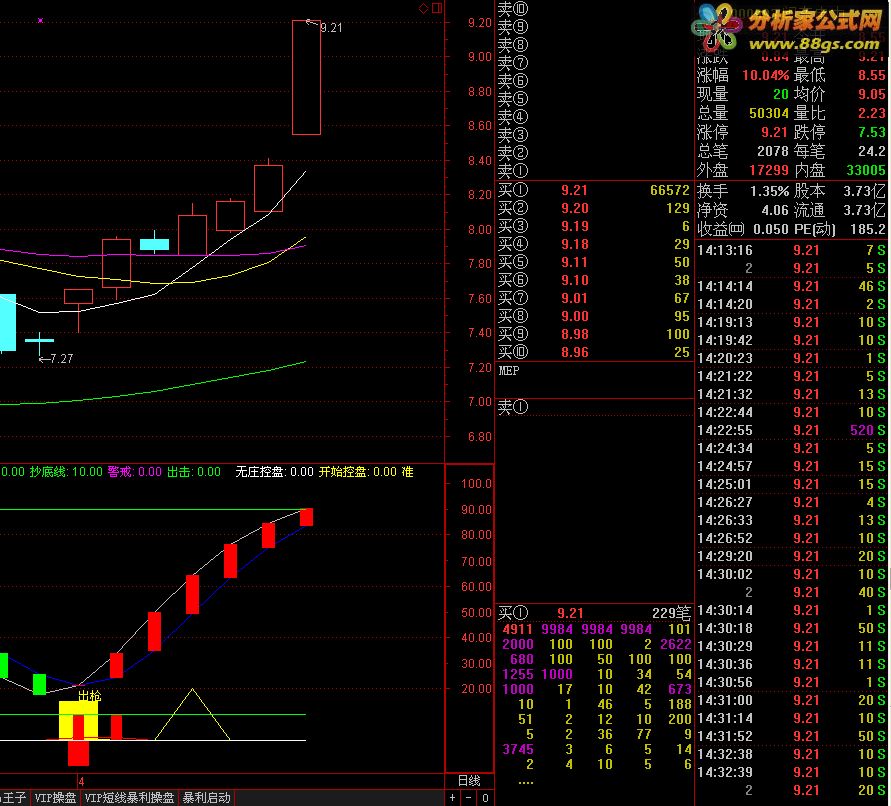Image resolution: width=891 pixels, height=806 pixels.
Task: Click the 跌停 7.53 limit-down value
Action: tap(872, 132)
